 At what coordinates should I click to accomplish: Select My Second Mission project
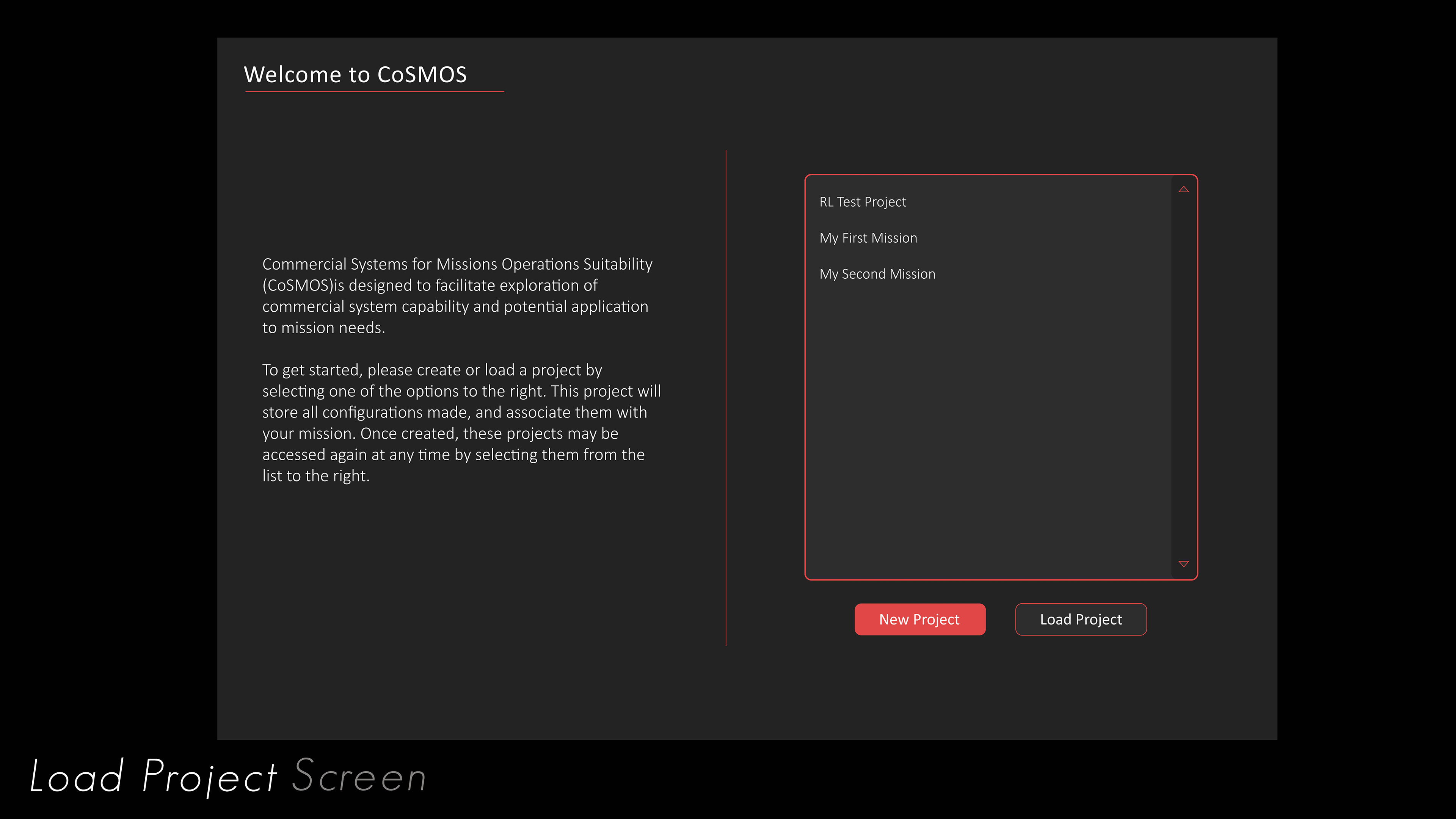(877, 274)
